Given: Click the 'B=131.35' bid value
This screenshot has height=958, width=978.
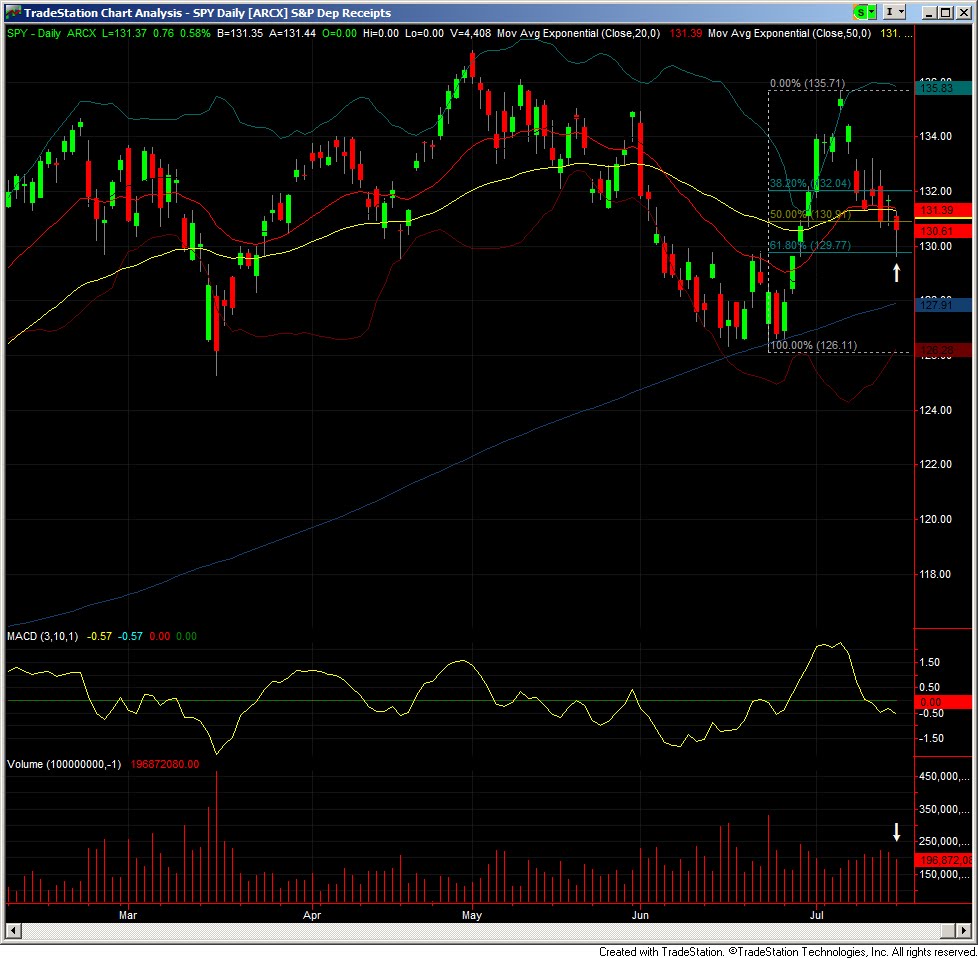Looking at the screenshot, I should click(x=240, y=34).
